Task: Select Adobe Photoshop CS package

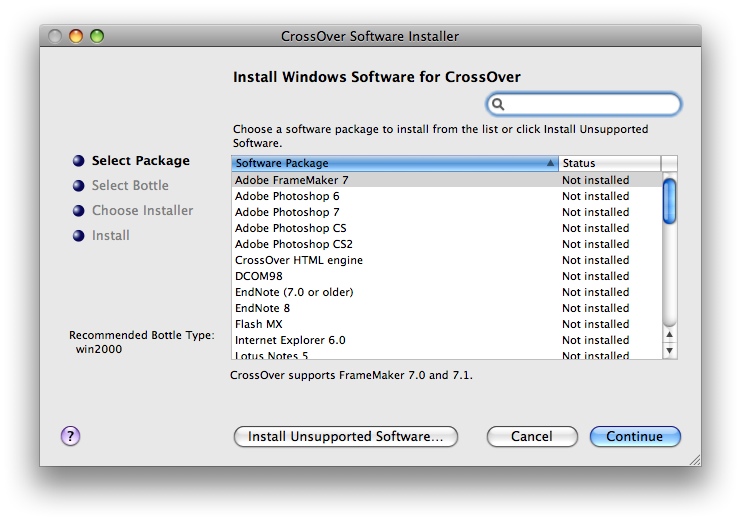Action: tap(447, 228)
